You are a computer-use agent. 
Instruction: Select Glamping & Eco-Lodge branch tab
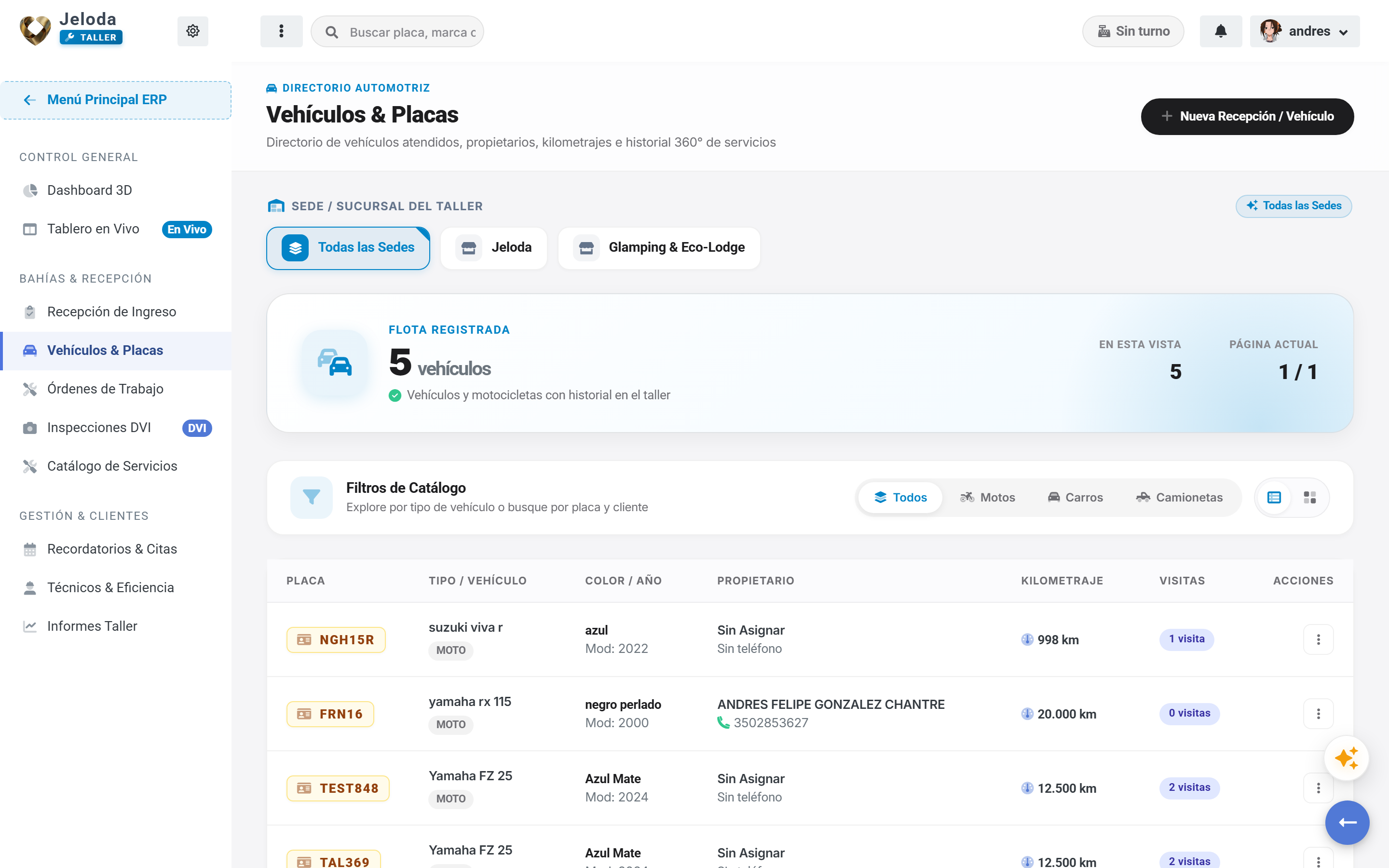tap(659, 248)
